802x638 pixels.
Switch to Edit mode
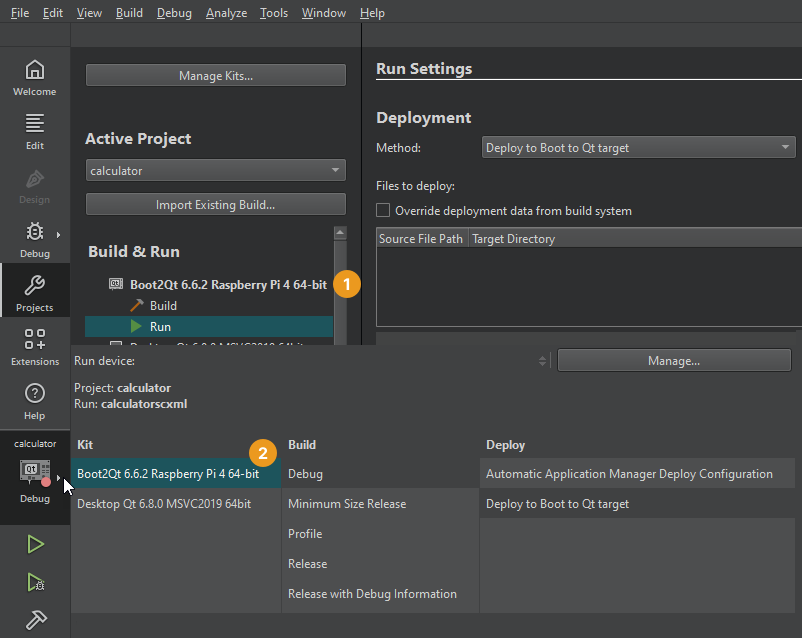tap(34, 131)
